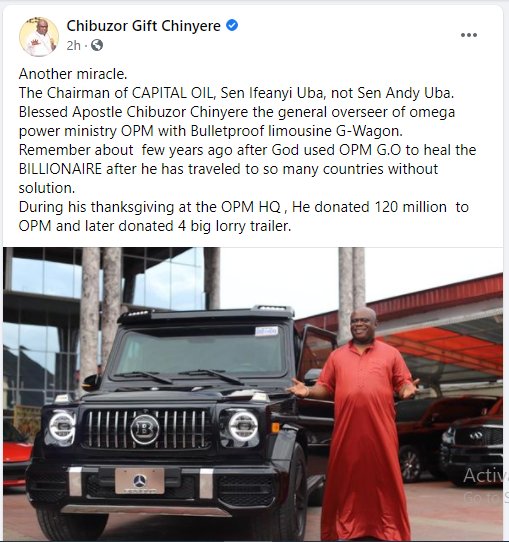
Task: Open Chibuzor Gift Chinyere's profile name link
Action: 143,26
